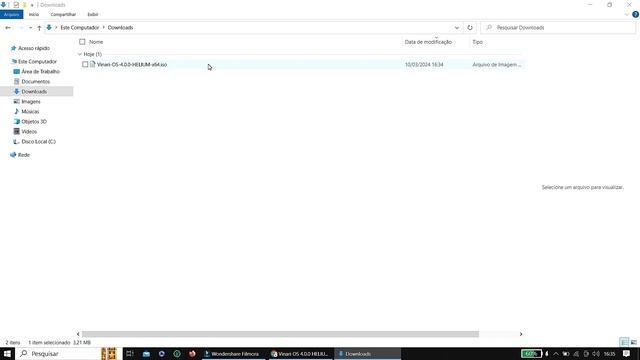Go up one folder level
This screenshot has width=640, height=360.
39,28
